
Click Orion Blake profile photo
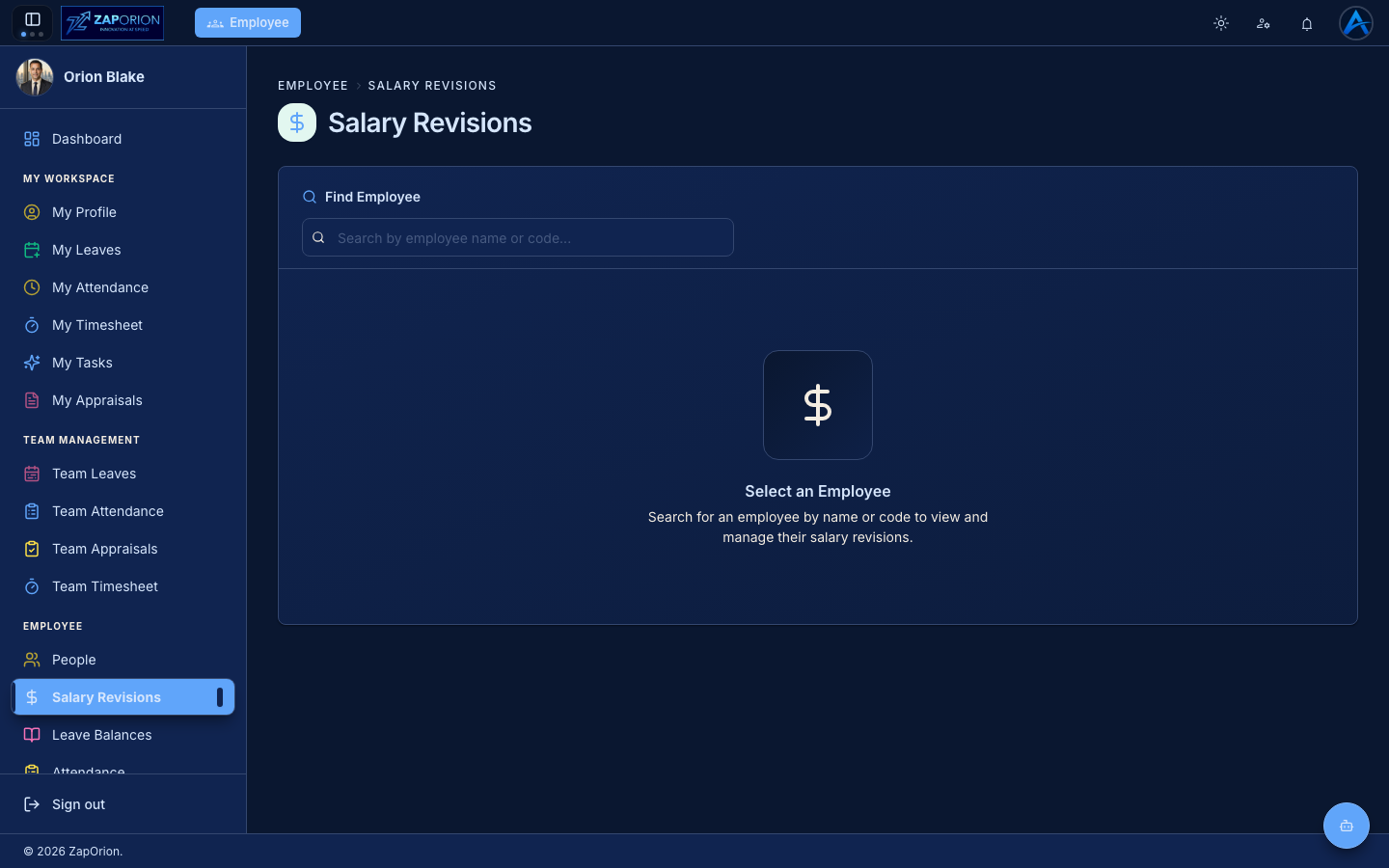[35, 77]
